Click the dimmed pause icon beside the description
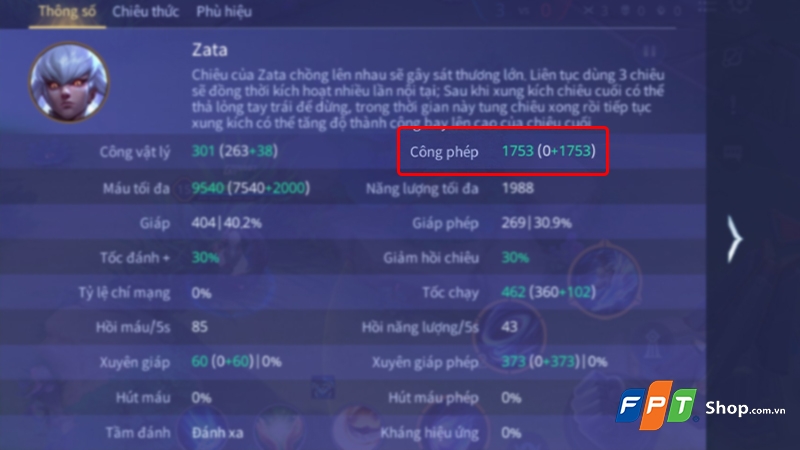 649,52
